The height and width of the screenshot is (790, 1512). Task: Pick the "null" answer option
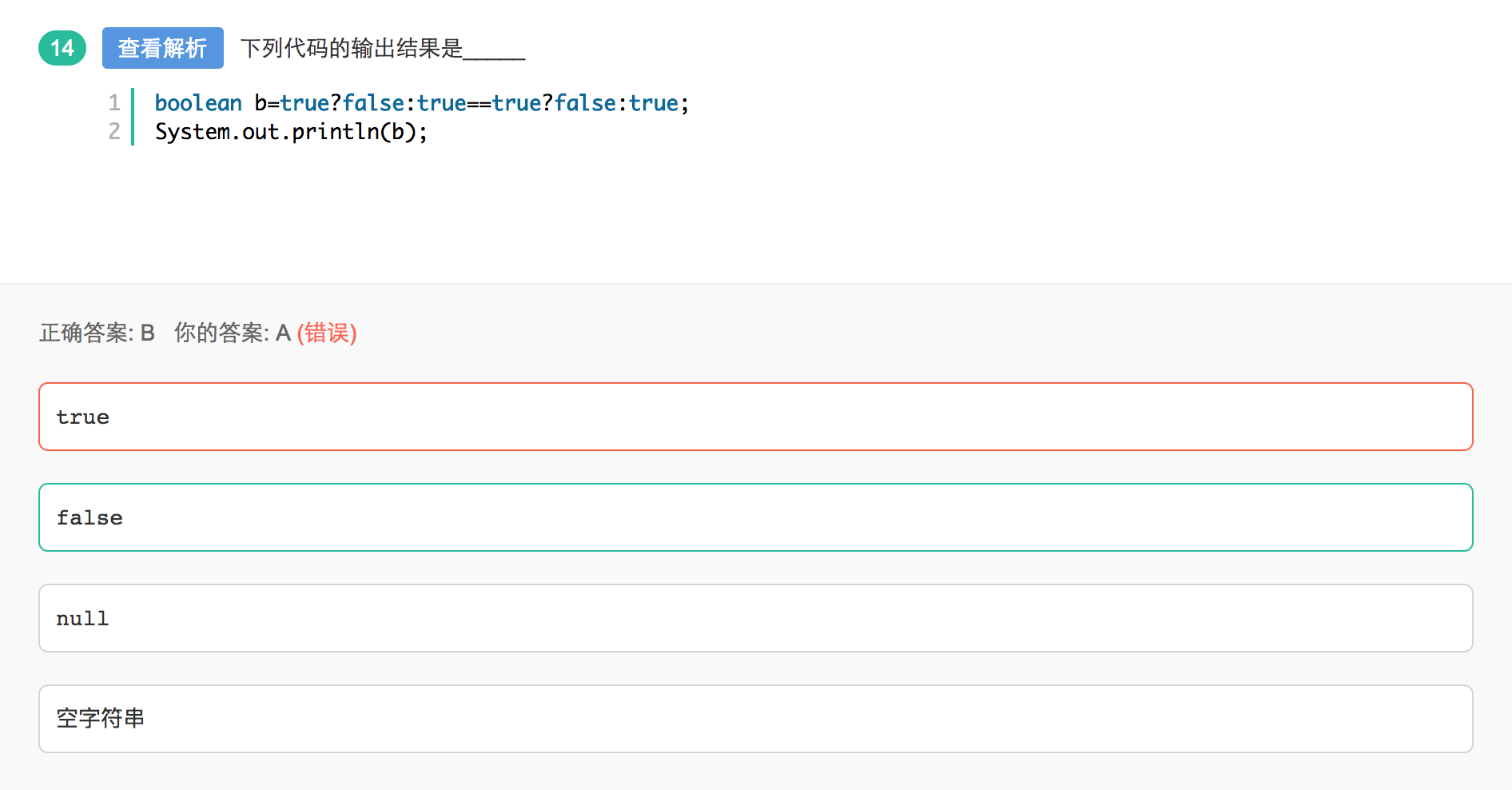pyautogui.click(x=755, y=618)
